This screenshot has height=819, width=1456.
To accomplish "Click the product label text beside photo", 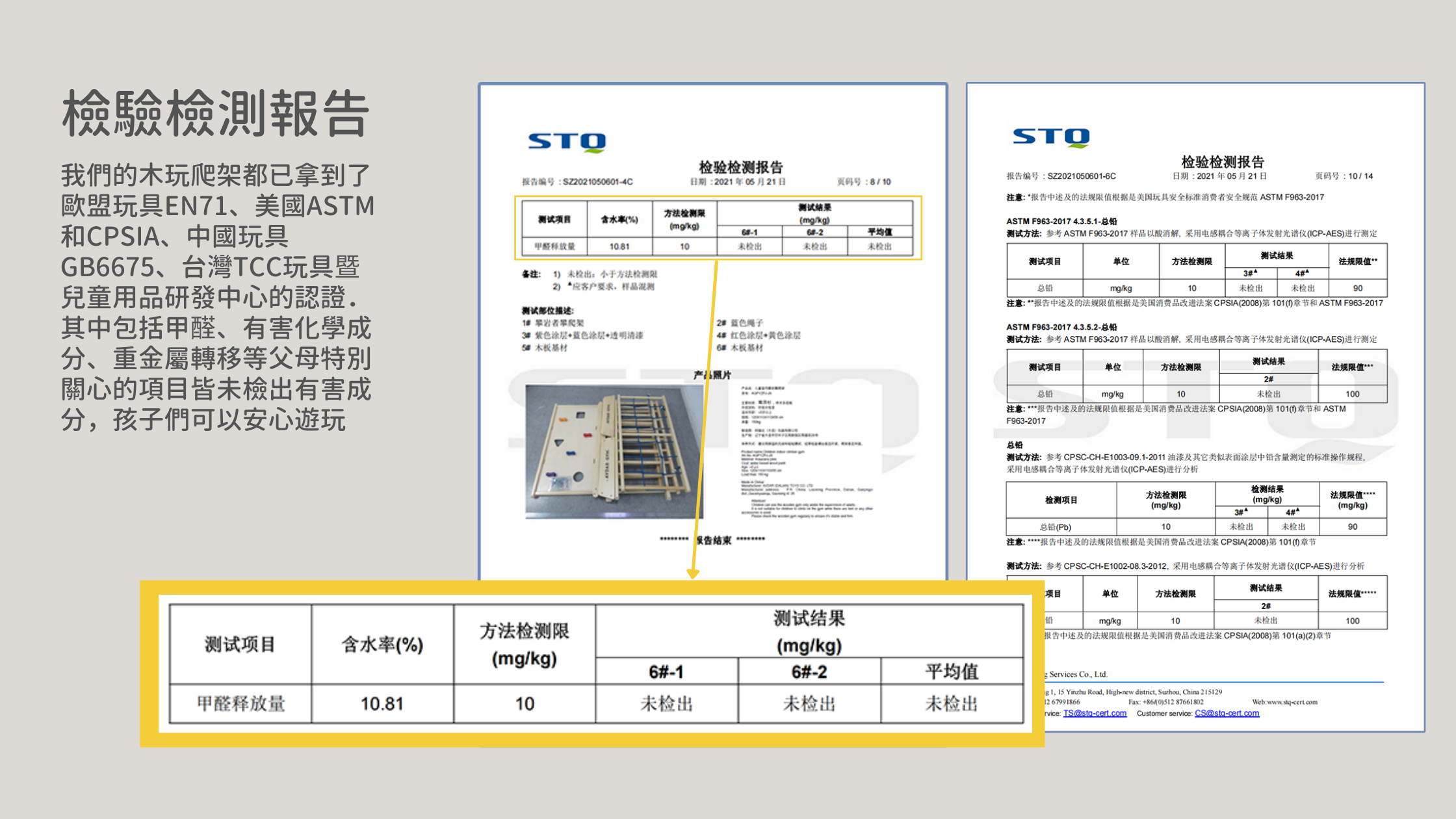I will (806, 451).
